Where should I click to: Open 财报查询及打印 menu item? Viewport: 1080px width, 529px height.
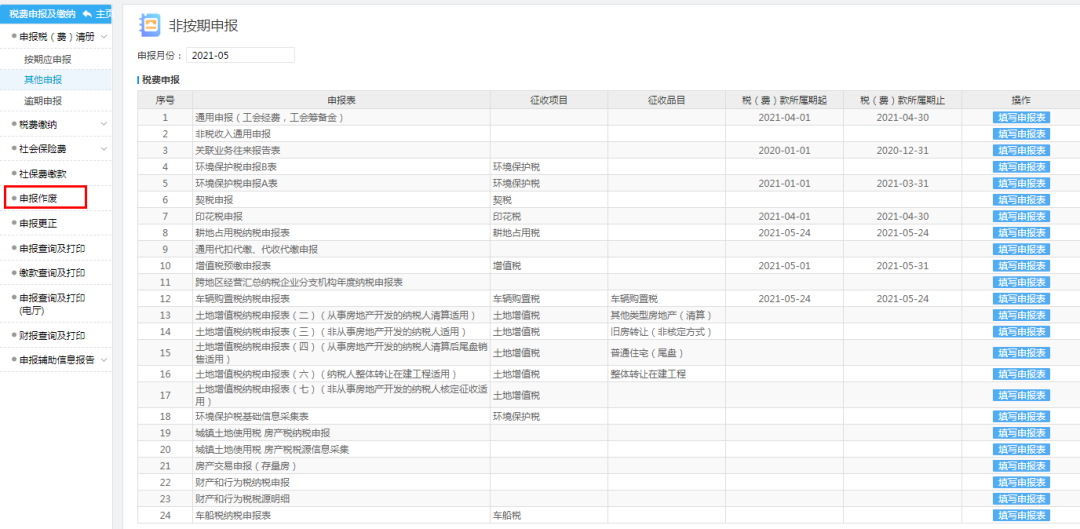pyautogui.click(x=52, y=335)
